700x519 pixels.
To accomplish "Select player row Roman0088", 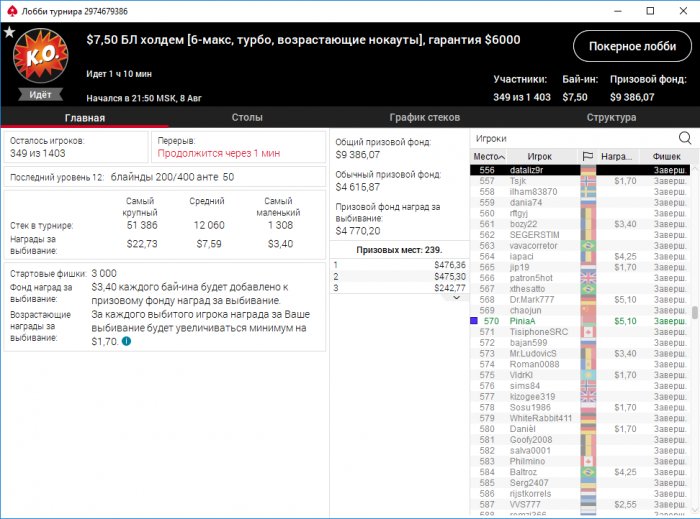I will click(580, 364).
